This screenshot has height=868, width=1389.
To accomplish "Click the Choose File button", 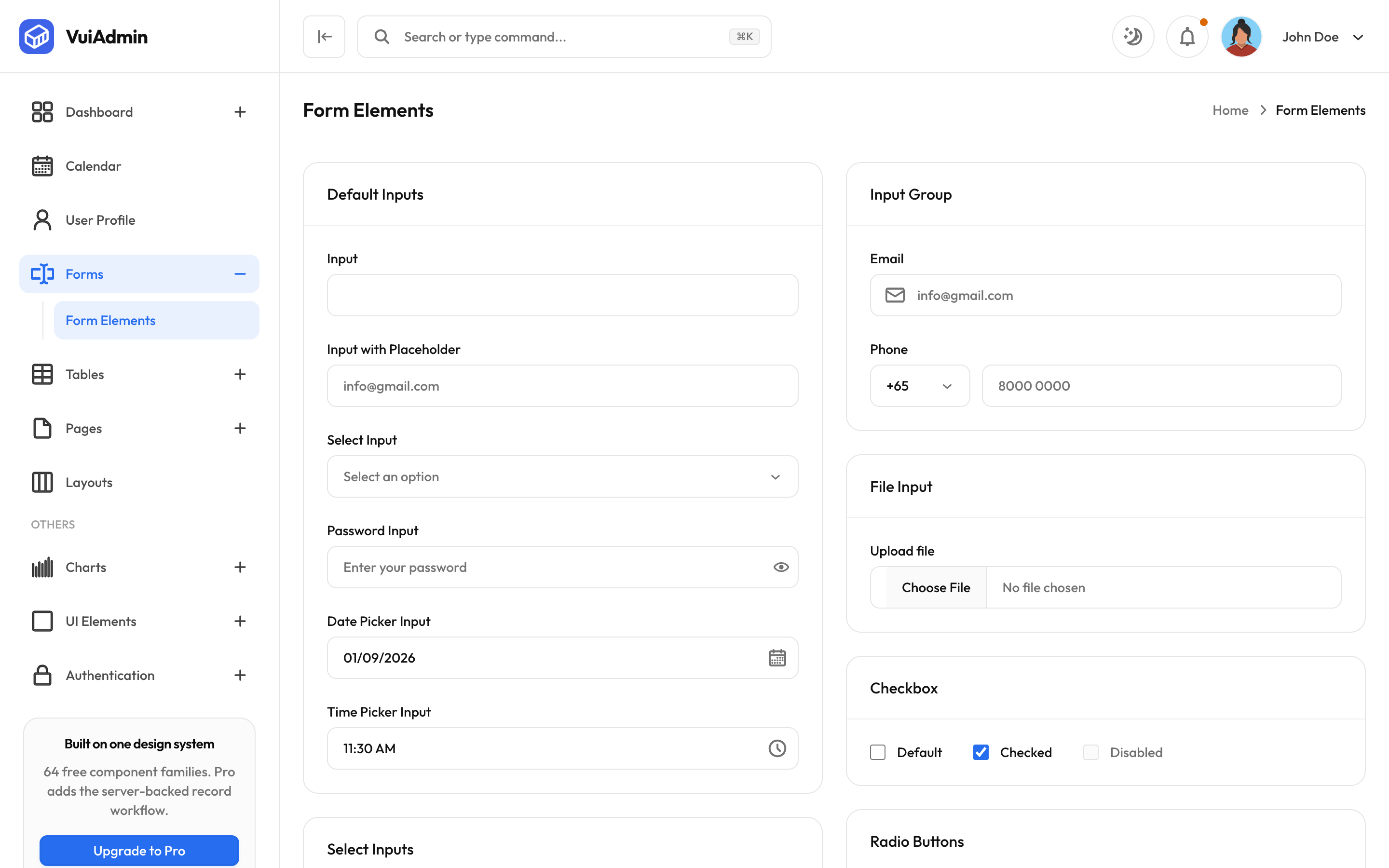I will point(936,587).
